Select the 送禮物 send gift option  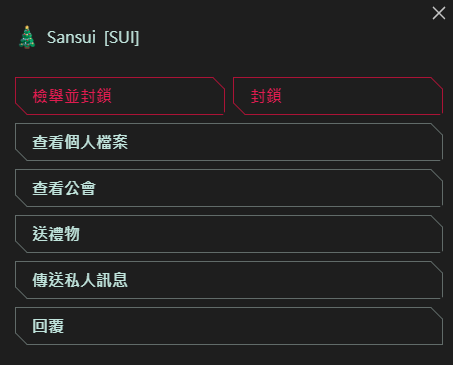tap(229, 234)
